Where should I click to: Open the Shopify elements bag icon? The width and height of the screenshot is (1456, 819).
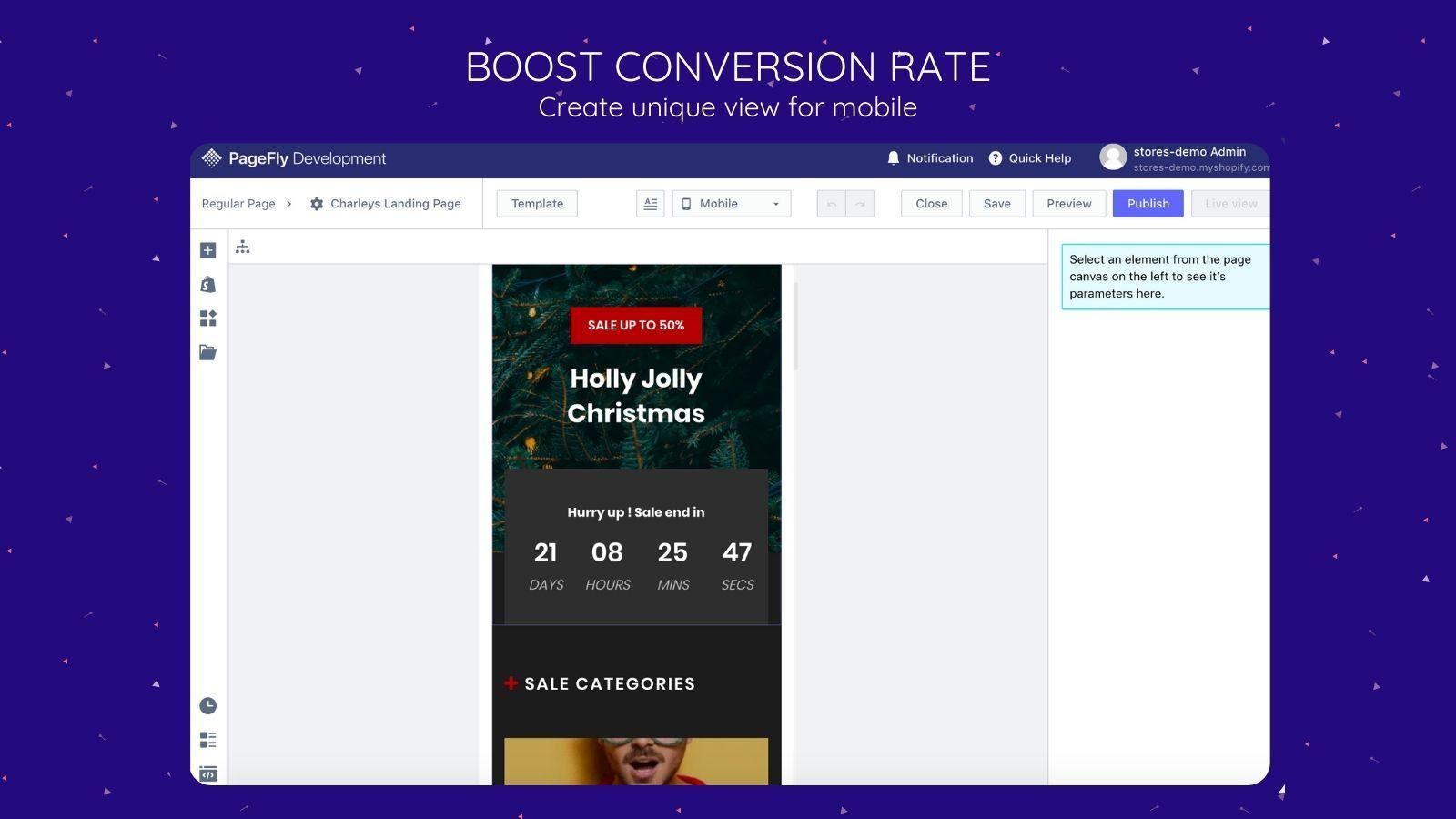coord(207,285)
